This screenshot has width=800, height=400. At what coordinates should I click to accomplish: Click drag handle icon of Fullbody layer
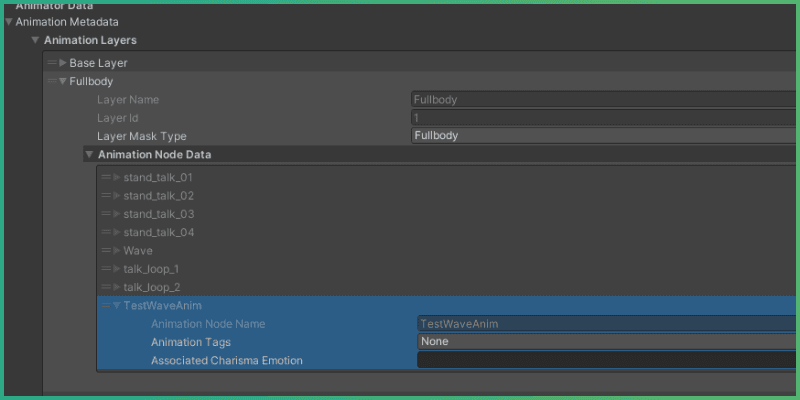pyautogui.click(x=52, y=82)
